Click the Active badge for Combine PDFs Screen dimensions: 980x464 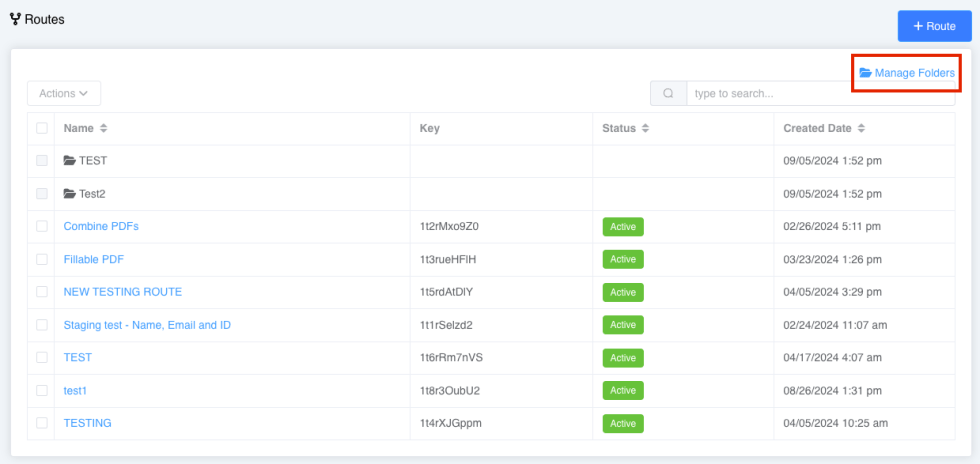pyautogui.click(x=622, y=226)
